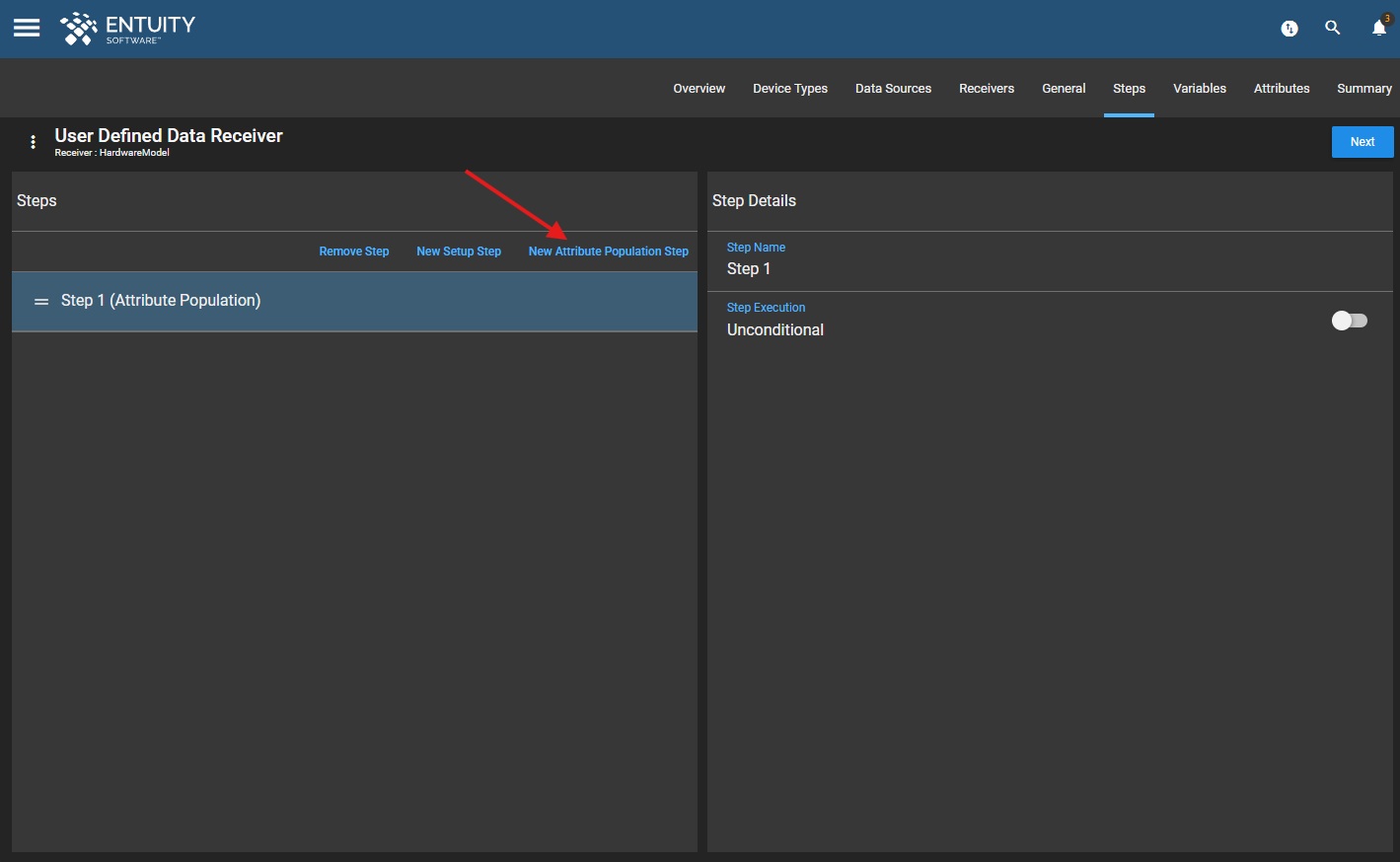Click the Step Details panel heading
Image resolution: width=1400 pixels, height=862 pixels.
tap(754, 201)
